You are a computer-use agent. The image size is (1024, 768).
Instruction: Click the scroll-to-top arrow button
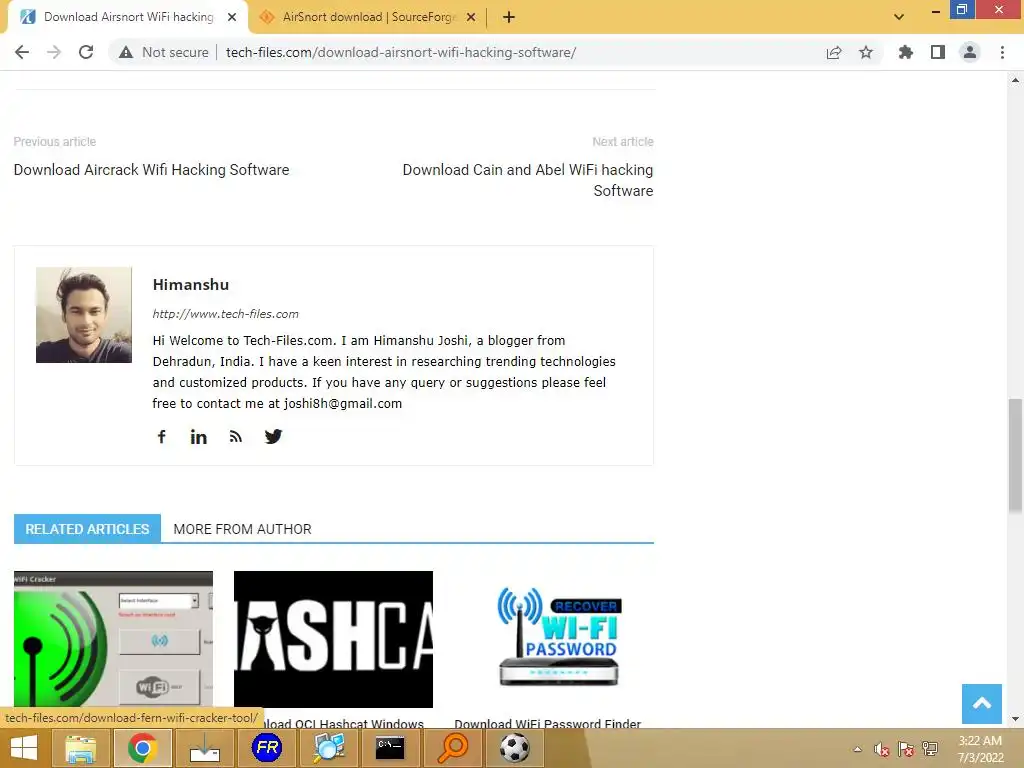click(982, 703)
